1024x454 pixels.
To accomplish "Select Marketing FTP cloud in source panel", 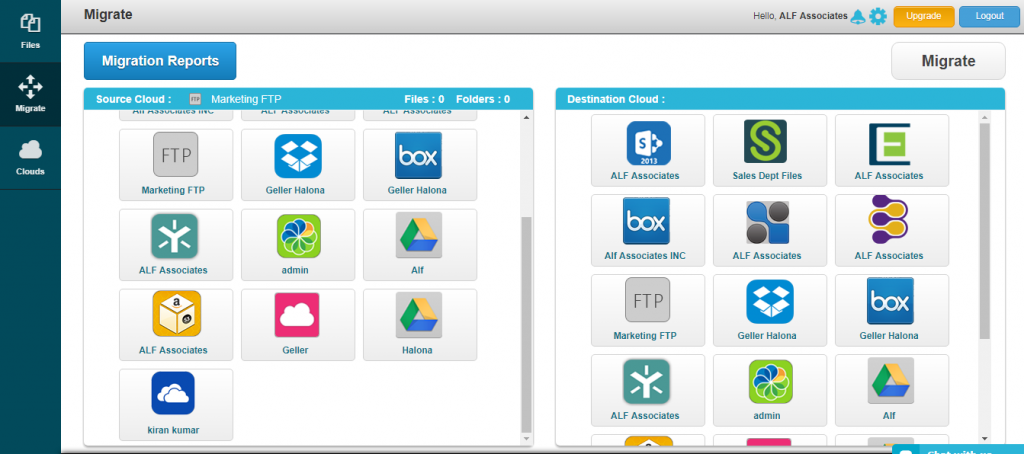I will click(x=176, y=165).
